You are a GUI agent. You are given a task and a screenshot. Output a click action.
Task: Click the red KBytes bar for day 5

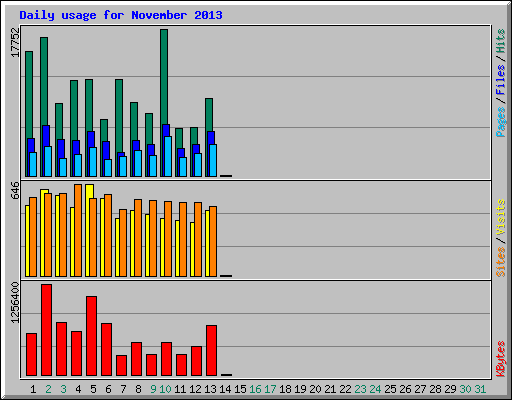click(91, 336)
